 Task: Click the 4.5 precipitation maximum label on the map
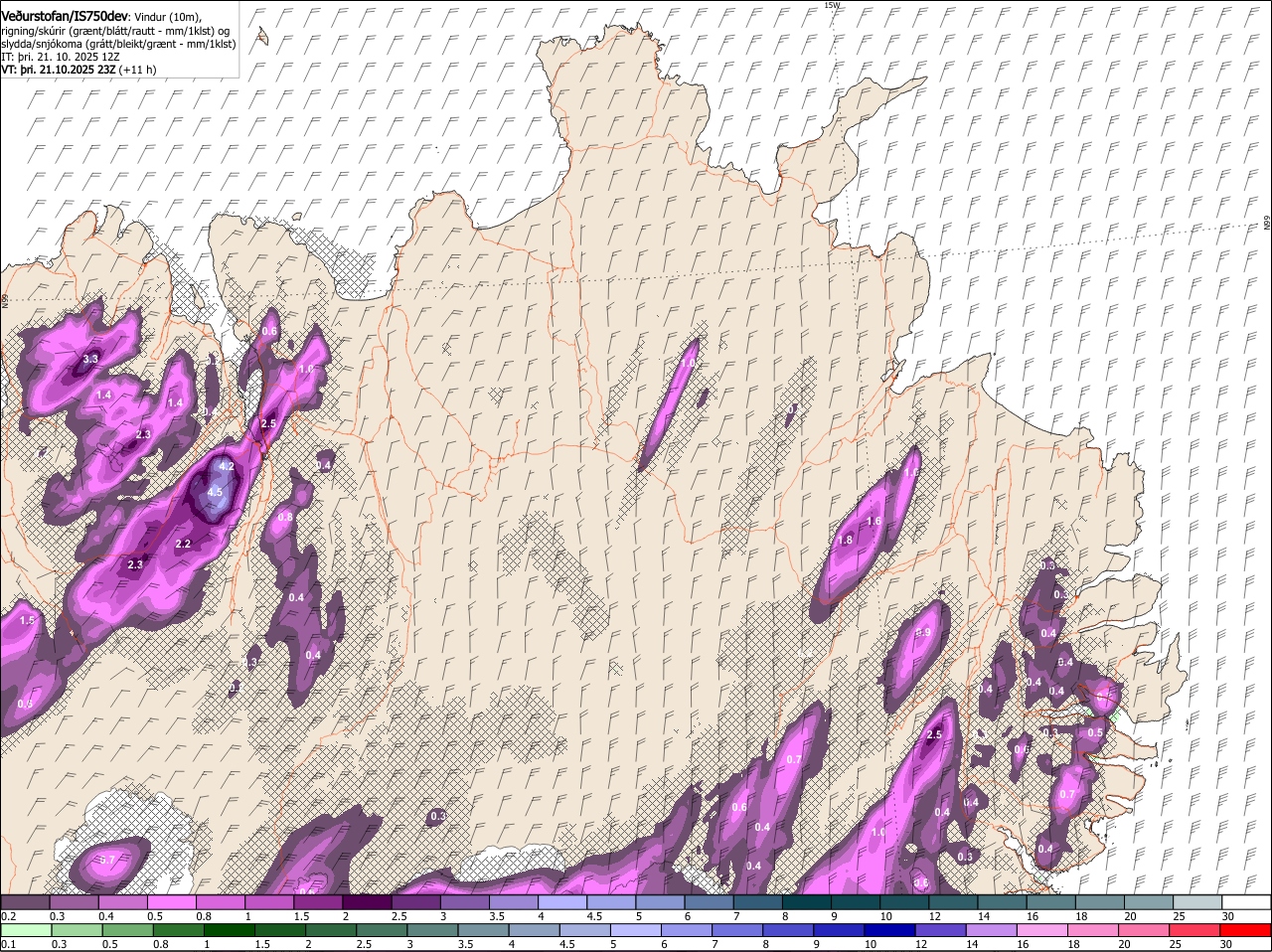[x=216, y=492]
